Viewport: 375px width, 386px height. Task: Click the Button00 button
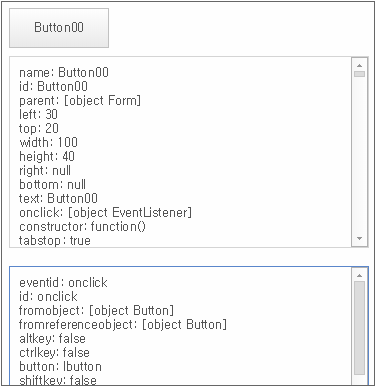(x=59, y=28)
